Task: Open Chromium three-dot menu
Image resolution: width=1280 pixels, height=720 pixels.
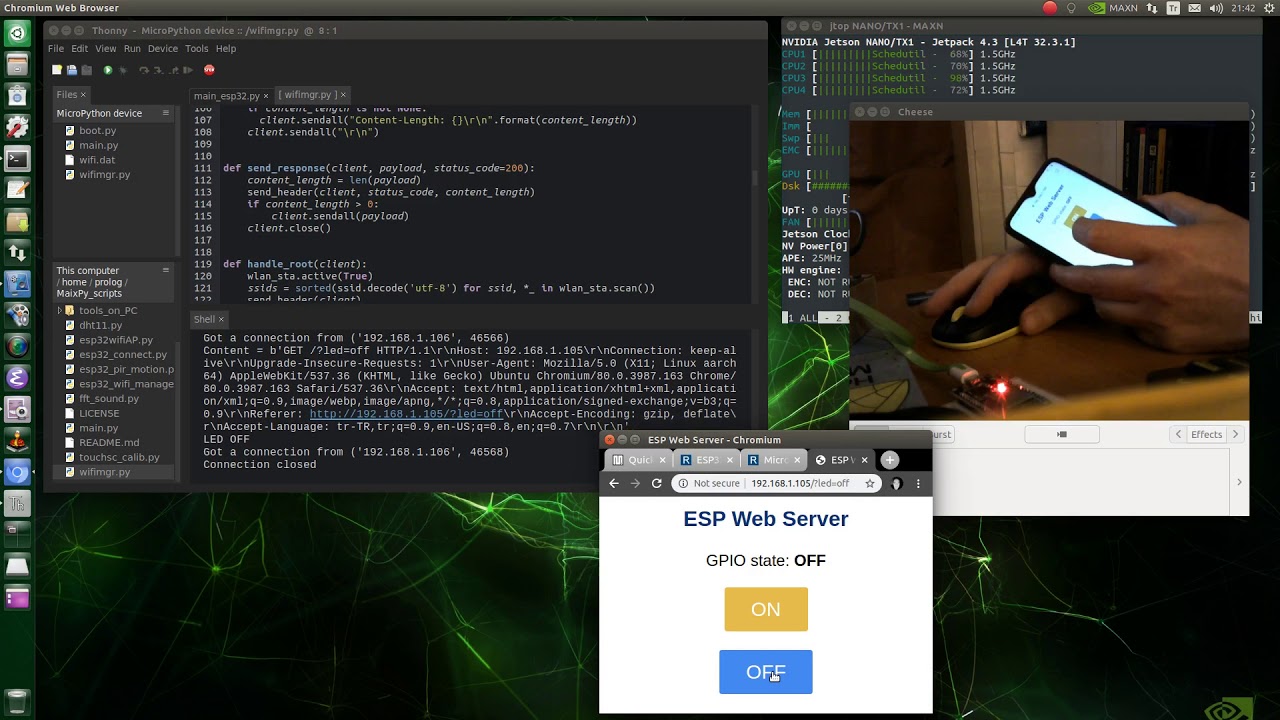Action: (x=918, y=483)
